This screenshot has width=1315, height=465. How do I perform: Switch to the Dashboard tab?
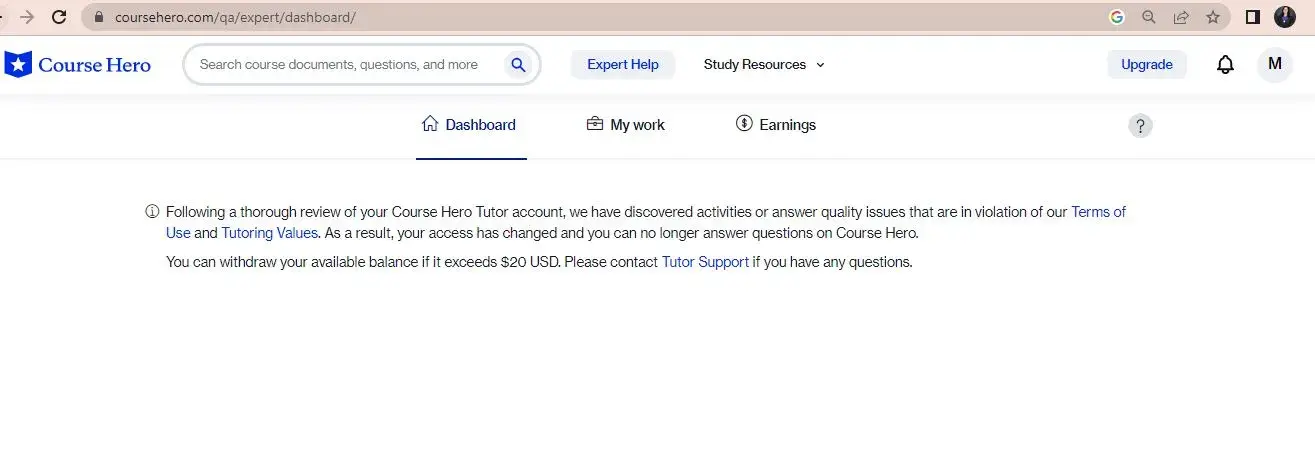[x=470, y=125]
